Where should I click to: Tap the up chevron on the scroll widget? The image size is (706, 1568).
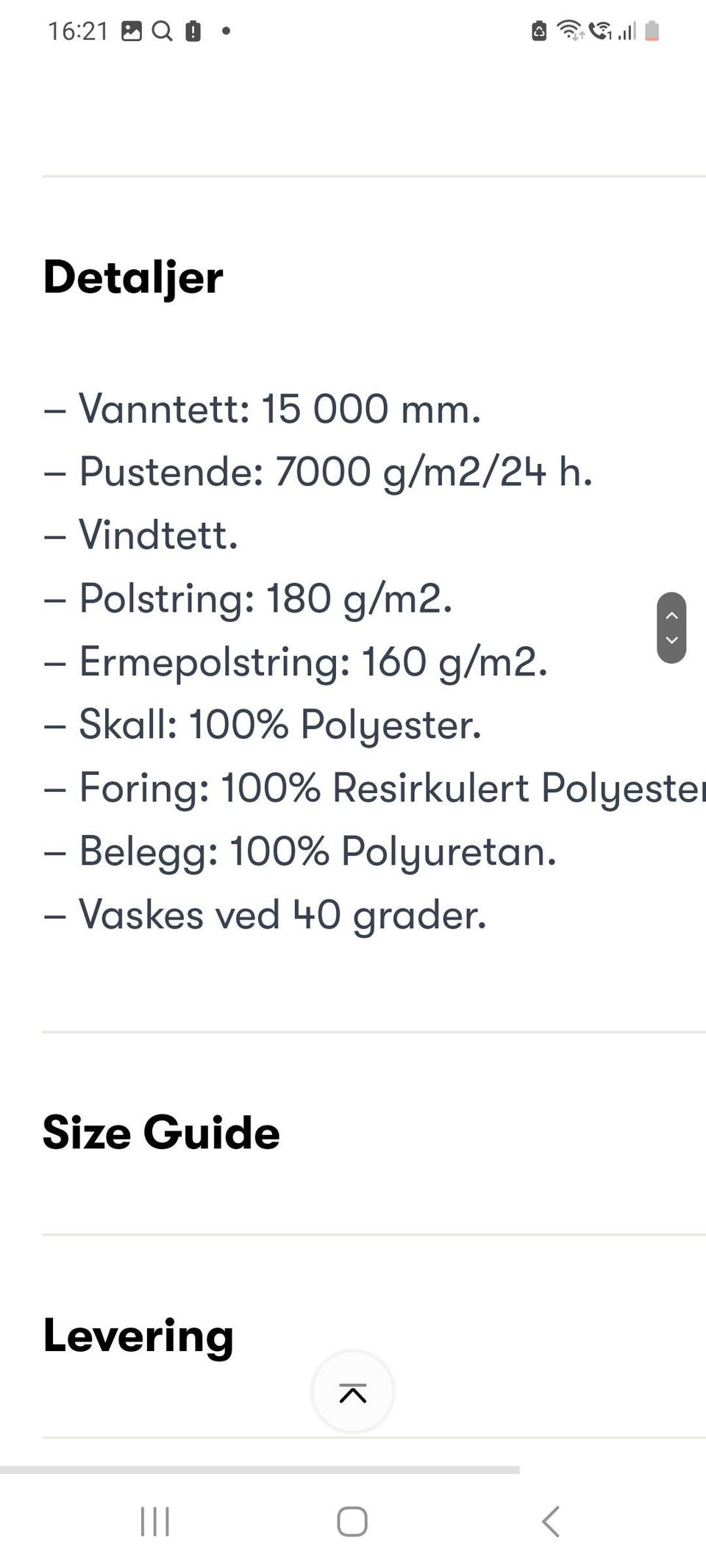(x=670, y=617)
